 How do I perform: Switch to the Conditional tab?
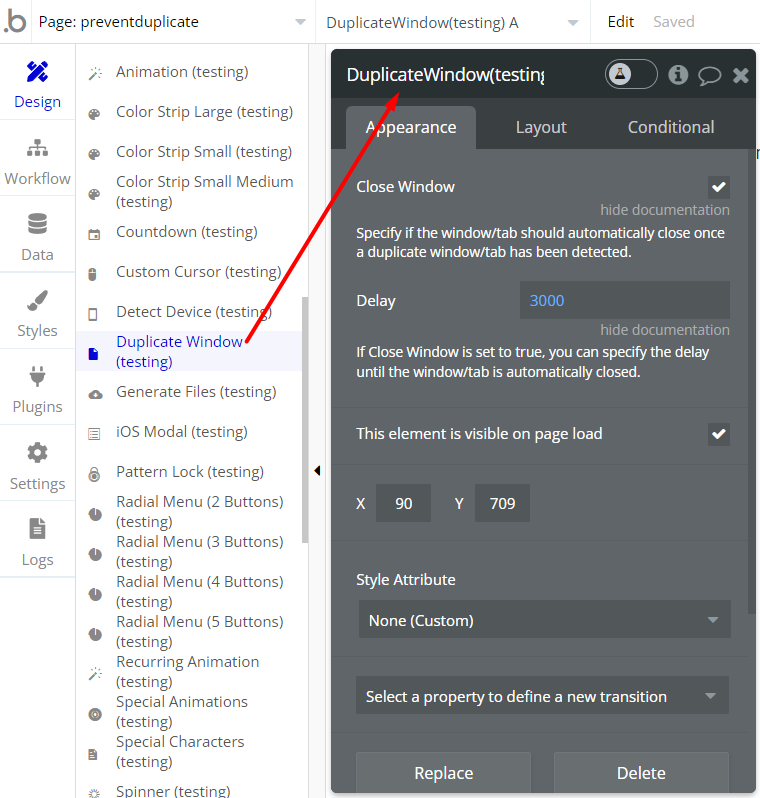[670, 127]
